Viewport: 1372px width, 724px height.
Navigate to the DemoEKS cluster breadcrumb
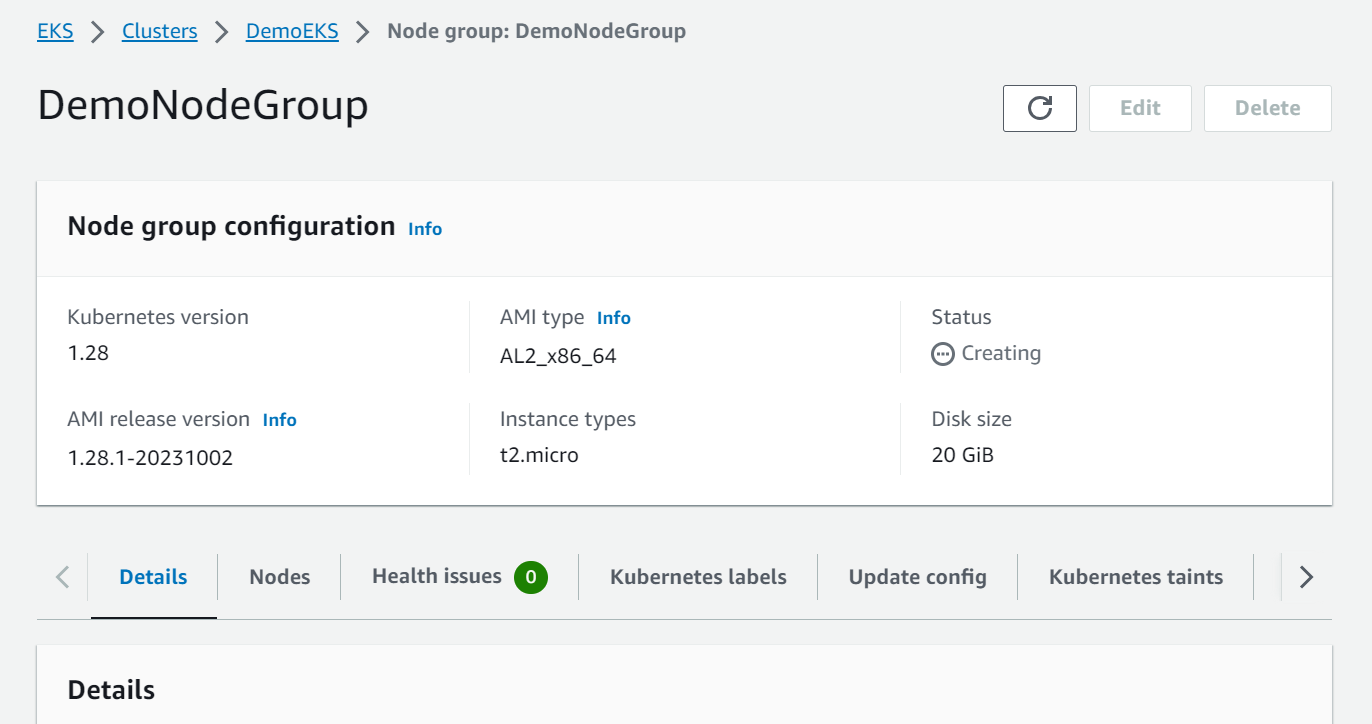click(292, 31)
